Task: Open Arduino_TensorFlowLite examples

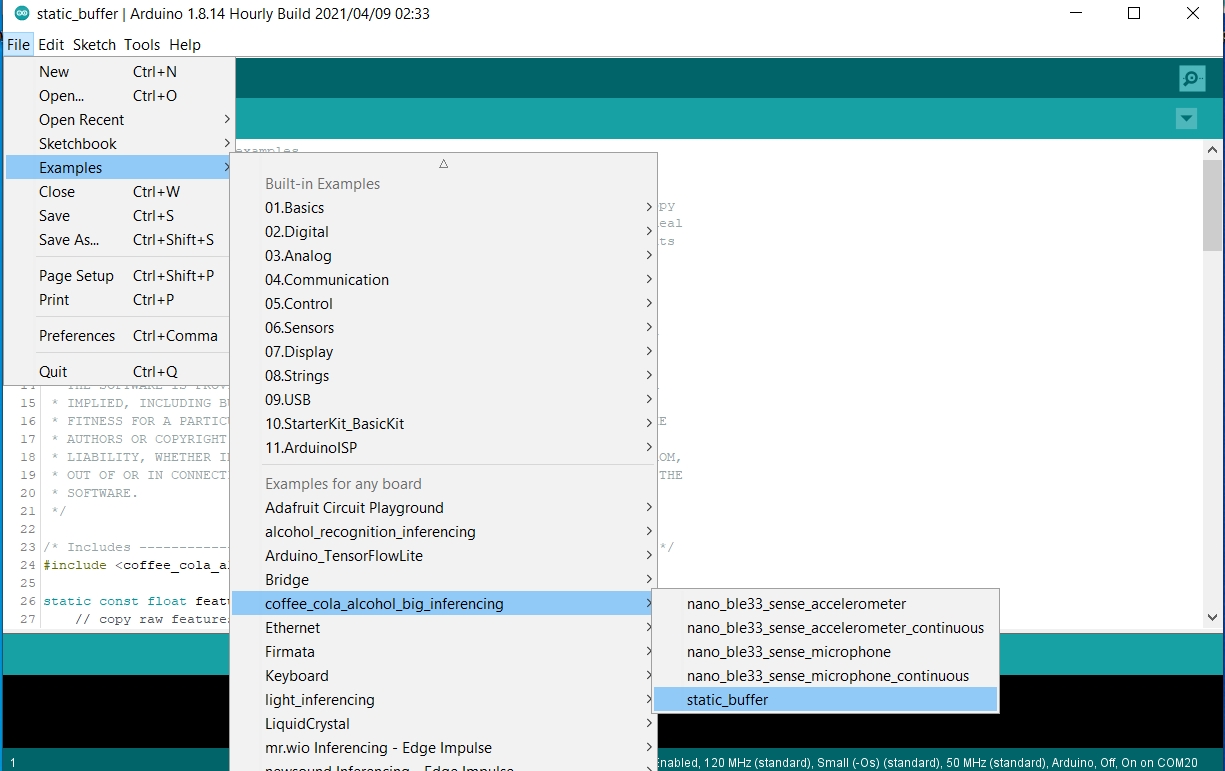Action: (444, 556)
